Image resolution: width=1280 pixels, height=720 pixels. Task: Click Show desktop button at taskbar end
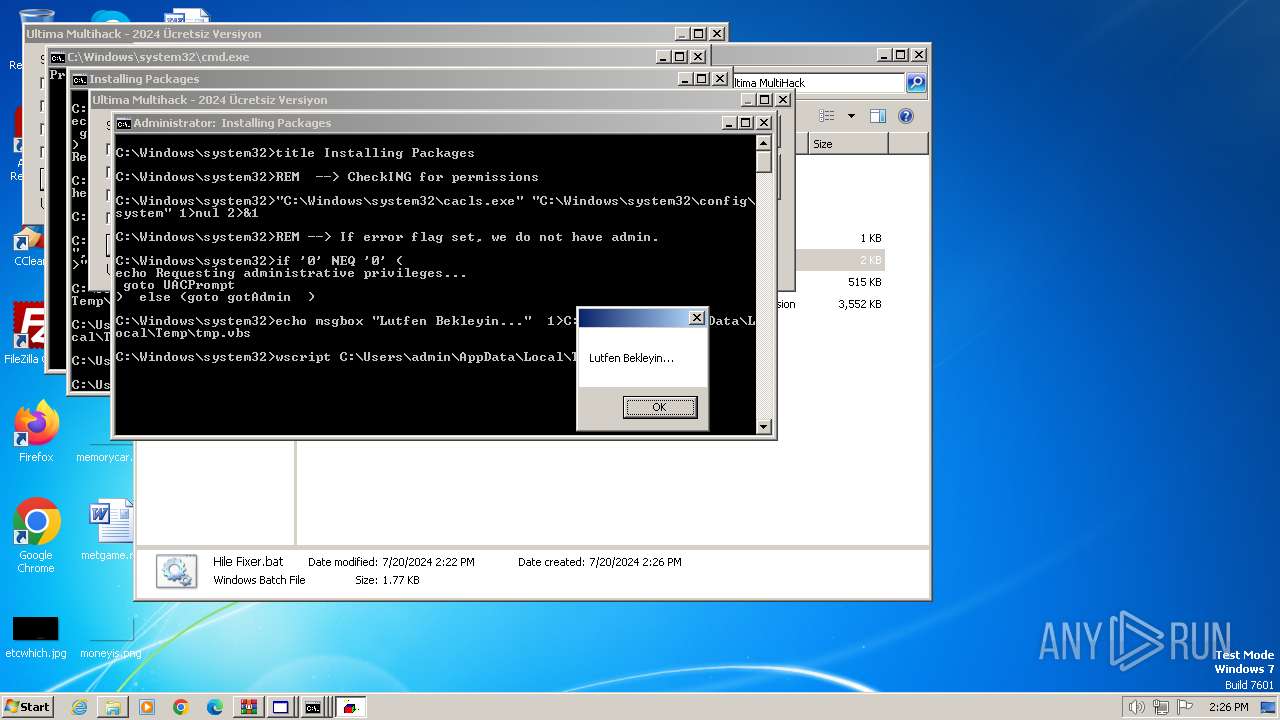click(1270, 707)
